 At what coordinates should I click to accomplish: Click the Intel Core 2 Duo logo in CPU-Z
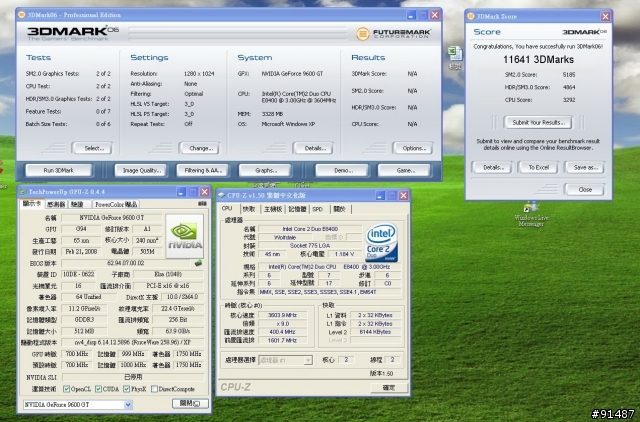pos(381,242)
